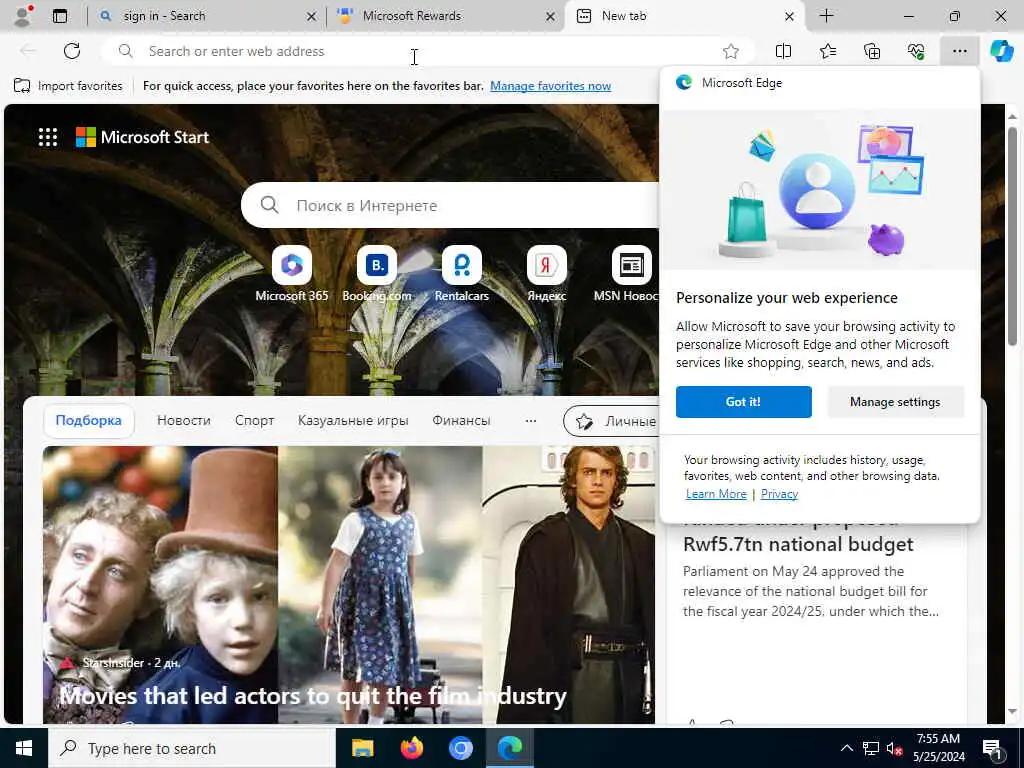Click the Import favorites icon
This screenshot has width=1024, height=768.
click(x=22, y=86)
